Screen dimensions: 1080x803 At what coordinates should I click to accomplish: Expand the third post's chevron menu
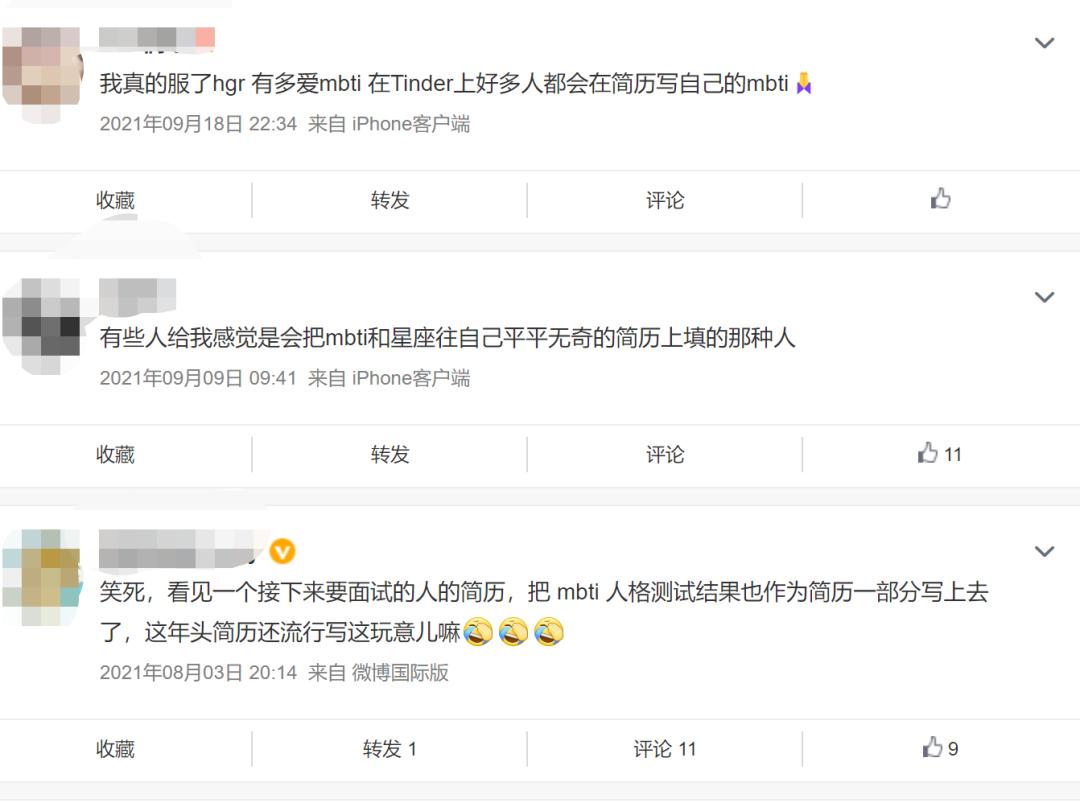[1044, 552]
